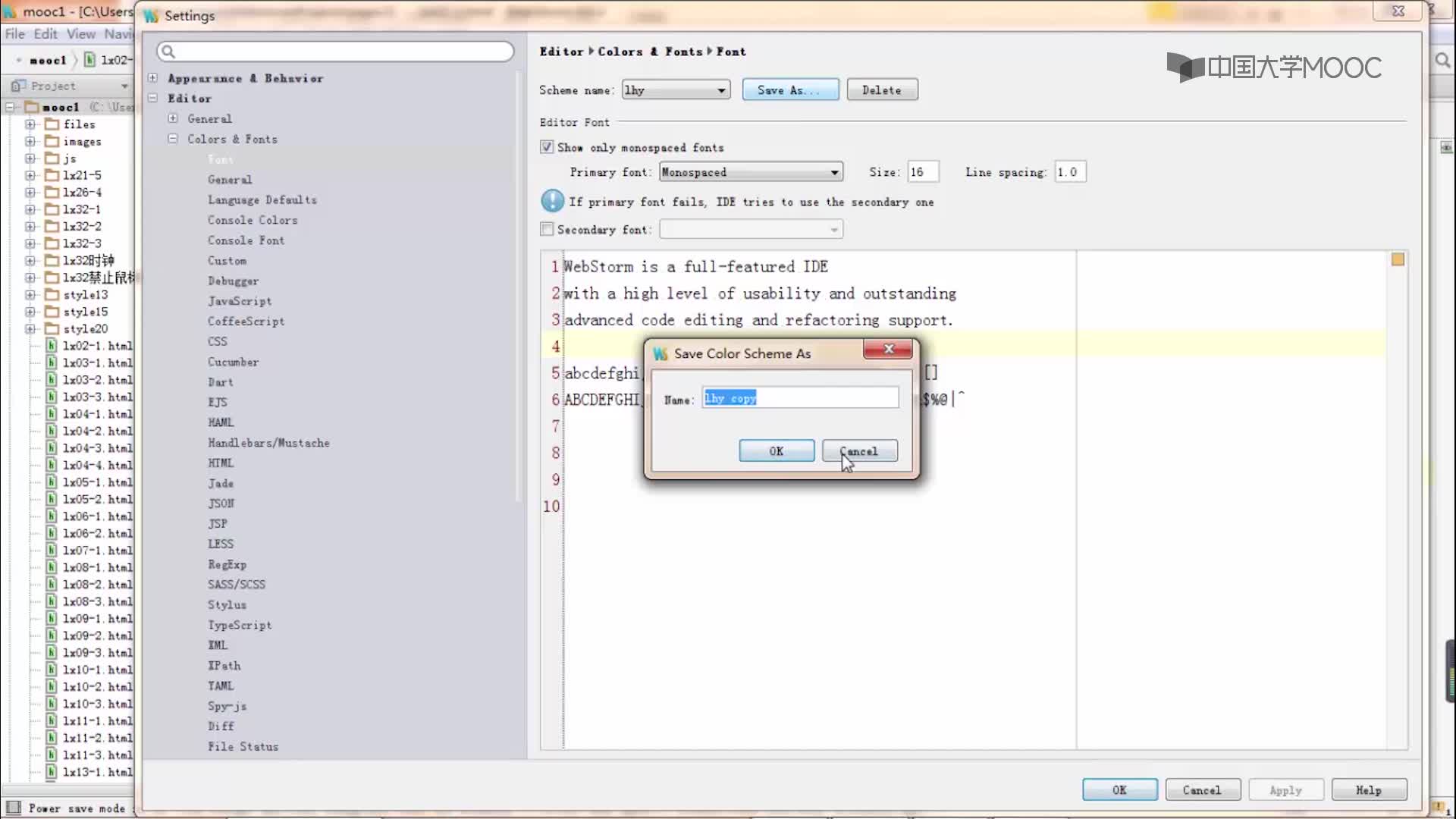Expand the js folder
Screen dimensions: 1456x819
click(30, 158)
